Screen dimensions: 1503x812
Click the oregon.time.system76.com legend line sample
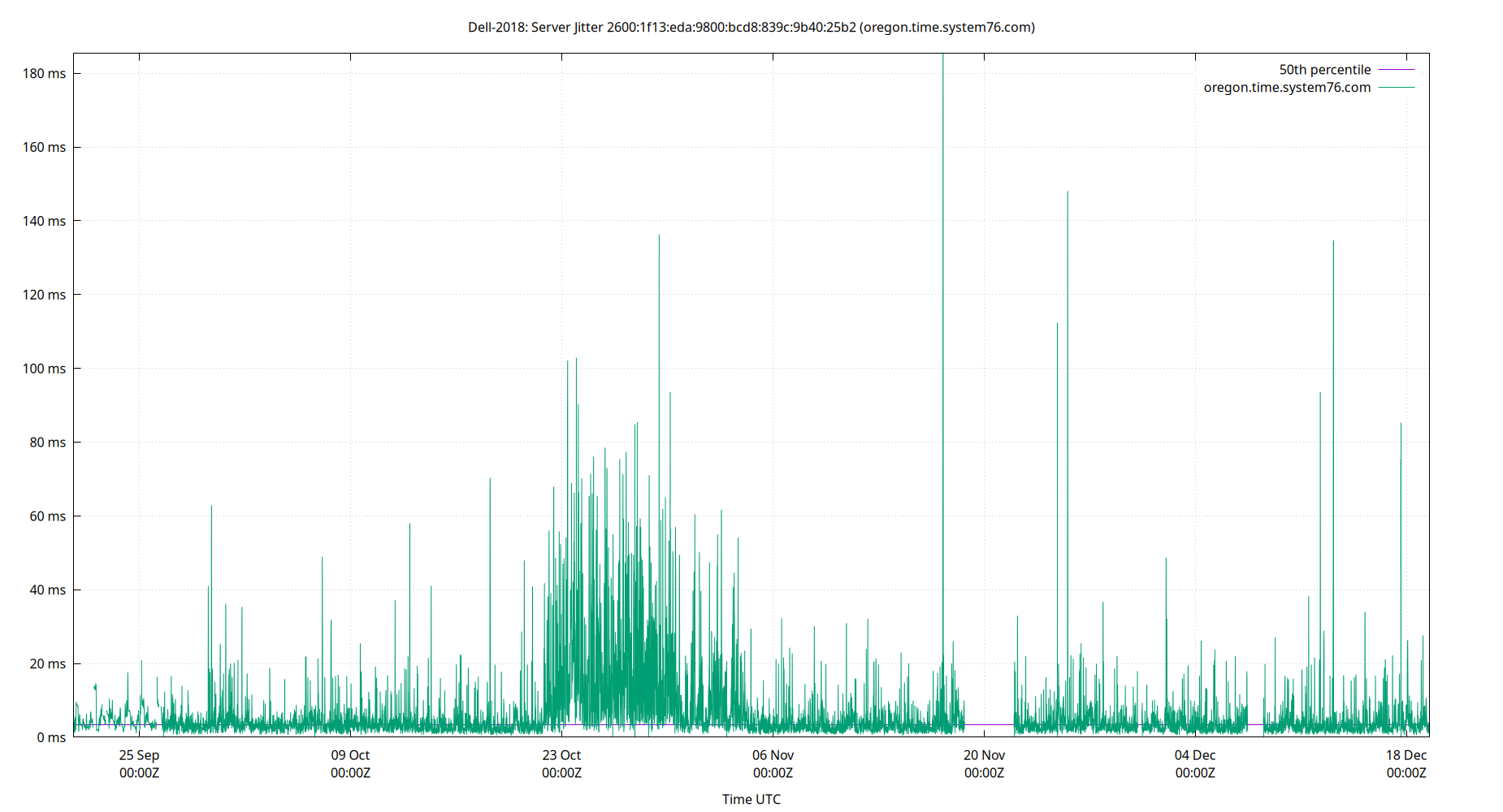point(1395,87)
